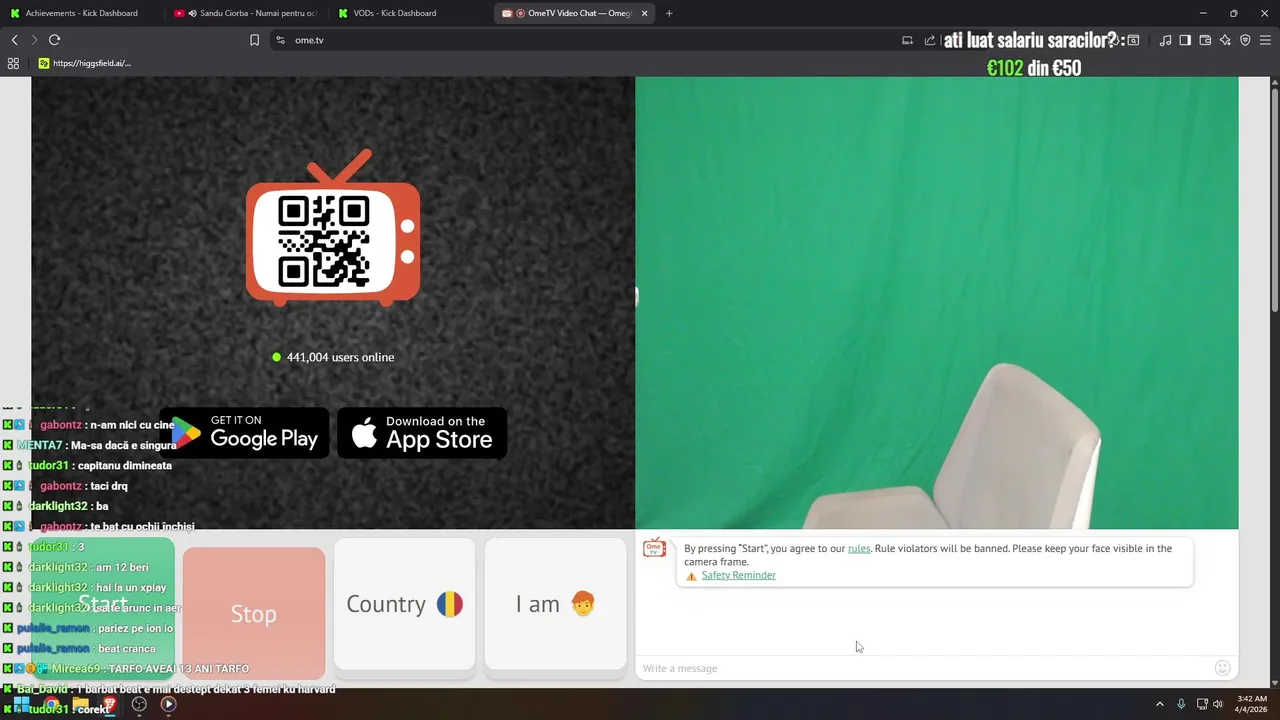
Task: Open the apps grid in bookmarks bar
Action: coord(13,63)
